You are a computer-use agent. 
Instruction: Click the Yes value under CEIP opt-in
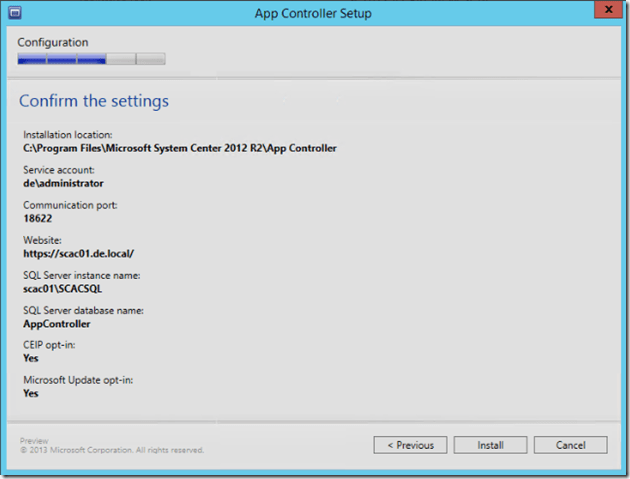click(31, 358)
